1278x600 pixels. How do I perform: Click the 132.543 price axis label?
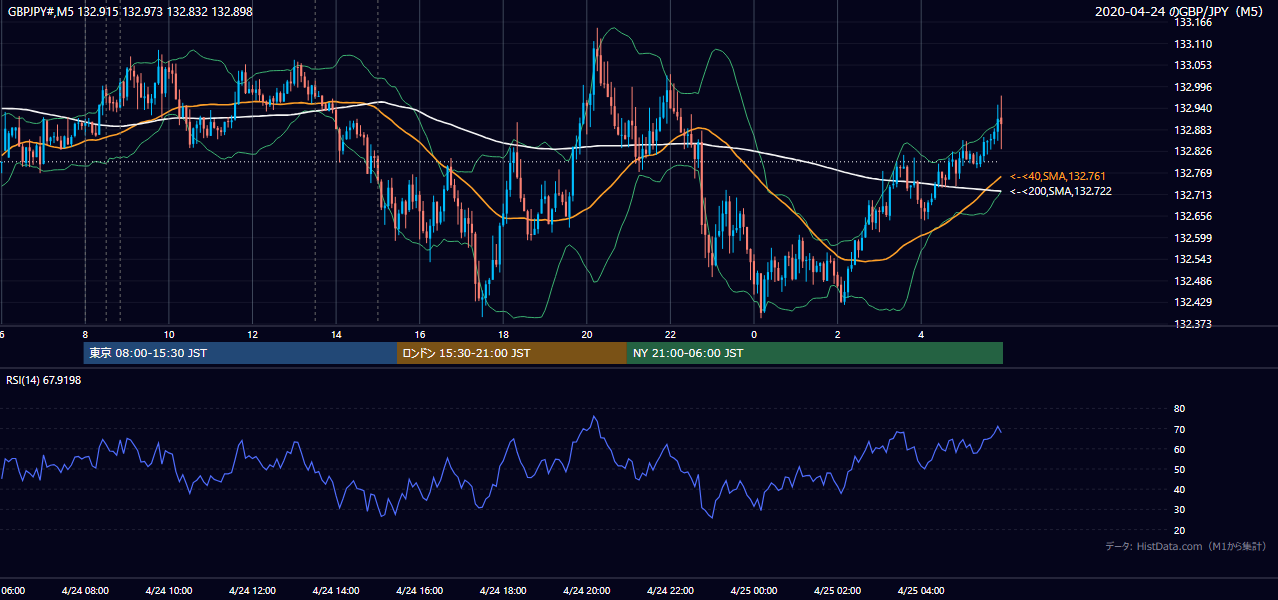[x=1193, y=259]
